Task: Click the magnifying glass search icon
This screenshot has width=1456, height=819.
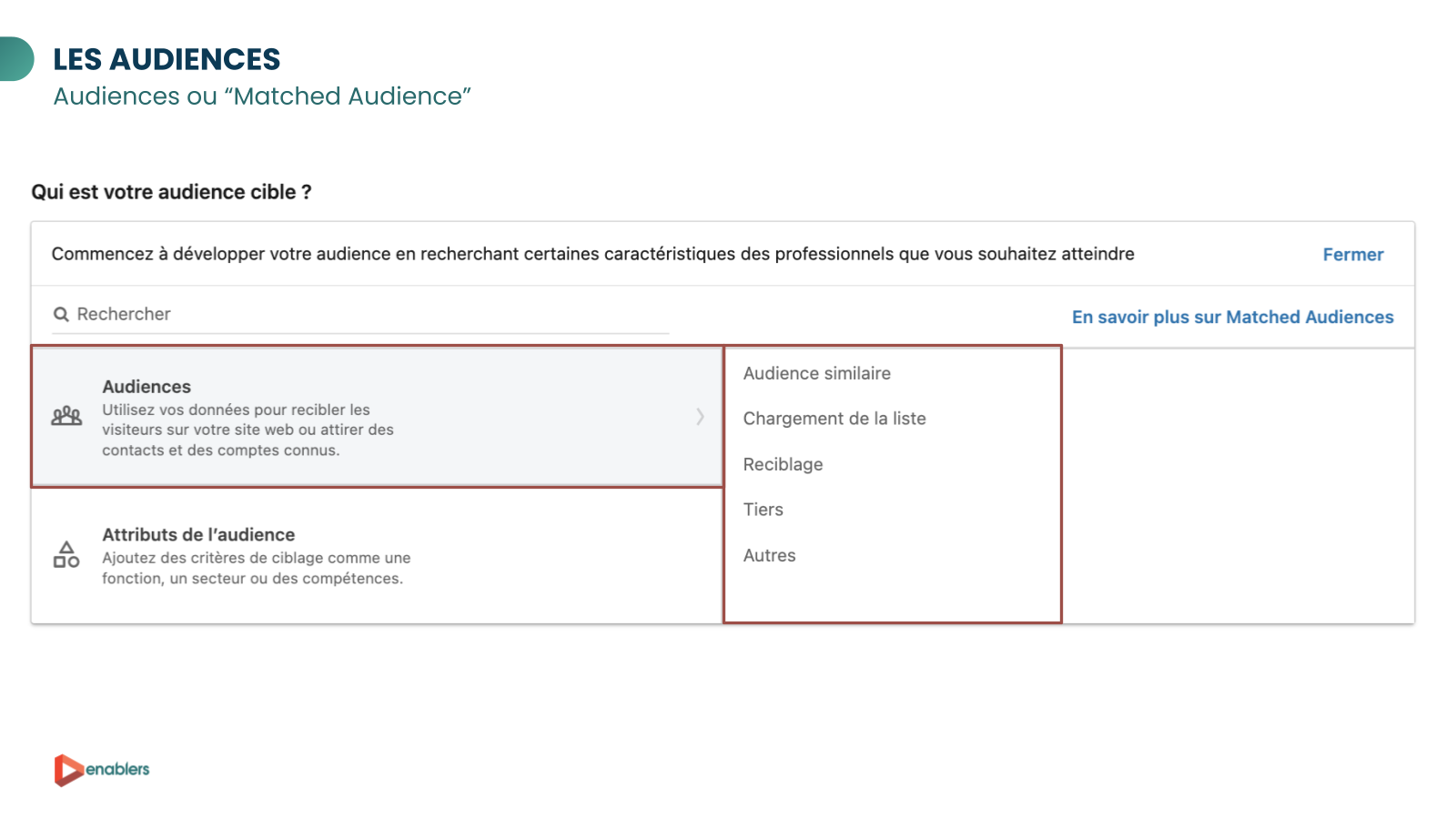Action: pos(61,315)
